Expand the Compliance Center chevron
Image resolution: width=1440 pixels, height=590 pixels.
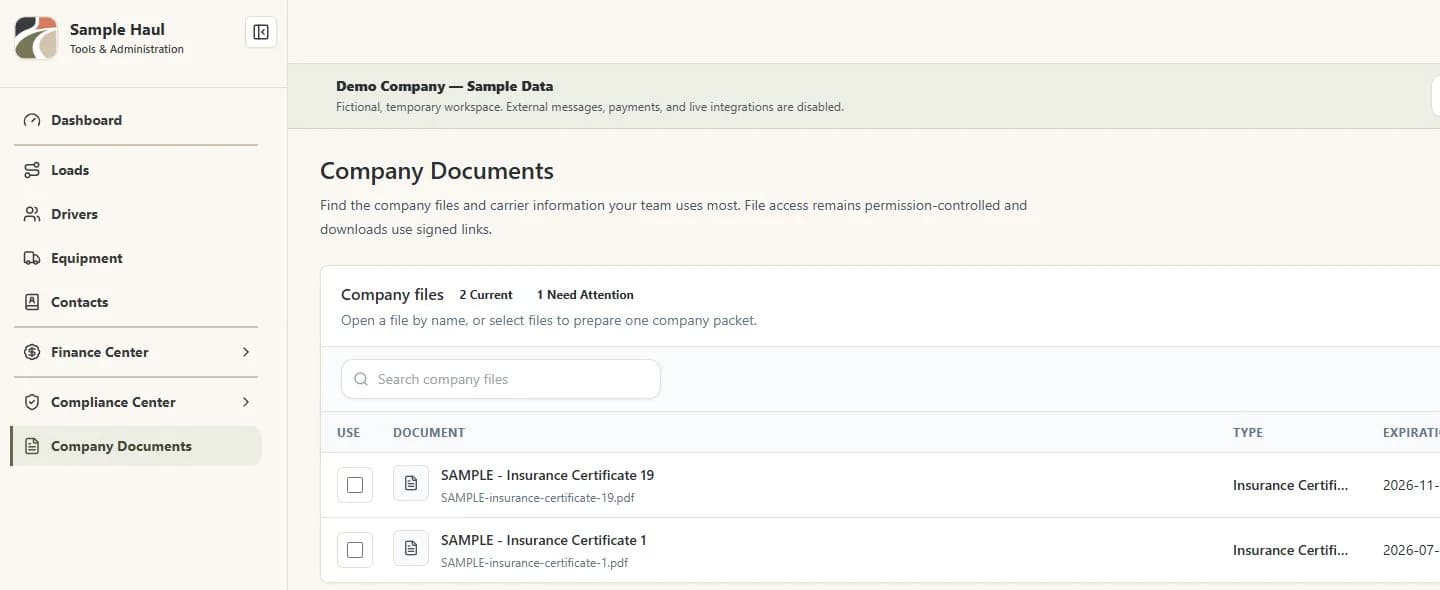[246, 402]
